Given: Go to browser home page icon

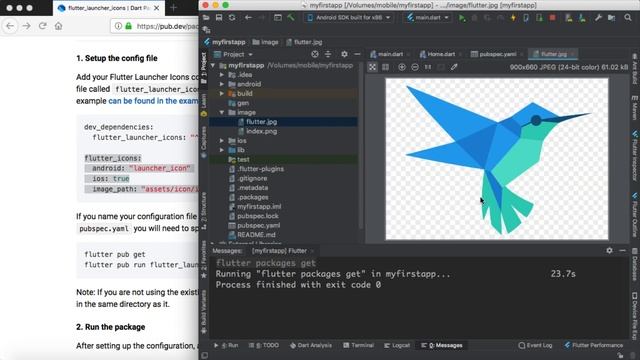Looking at the screenshot, I should tap(58, 26).
